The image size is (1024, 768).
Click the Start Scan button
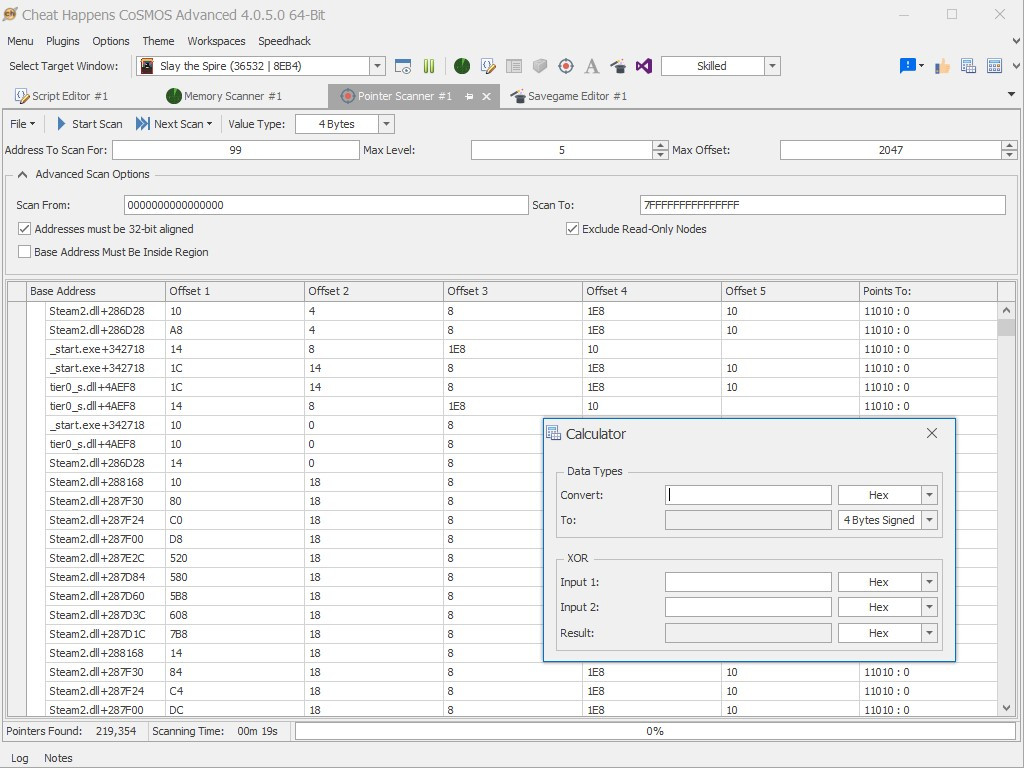[x=89, y=124]
